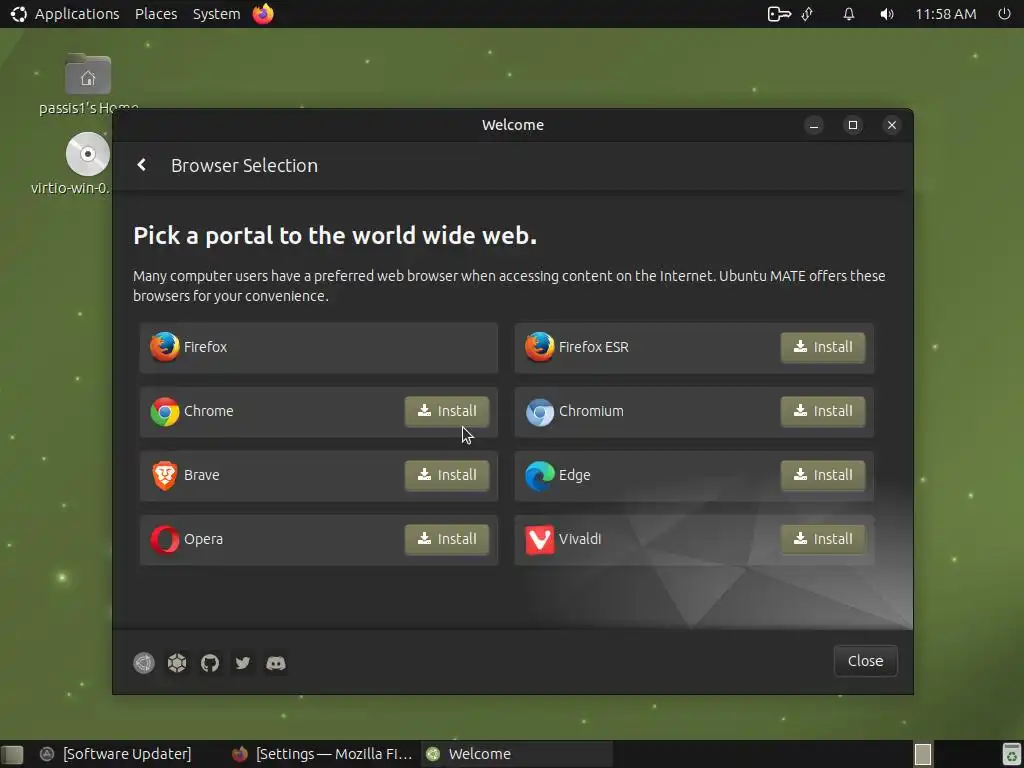1024x768 pixels.
Task: Select the Welcome taskbar entry
Action: [517, 754]
